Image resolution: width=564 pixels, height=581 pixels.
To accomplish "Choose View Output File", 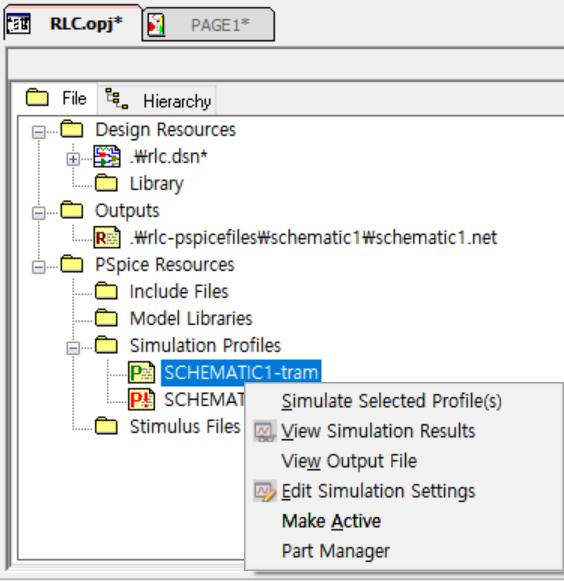I will point(349,461).
